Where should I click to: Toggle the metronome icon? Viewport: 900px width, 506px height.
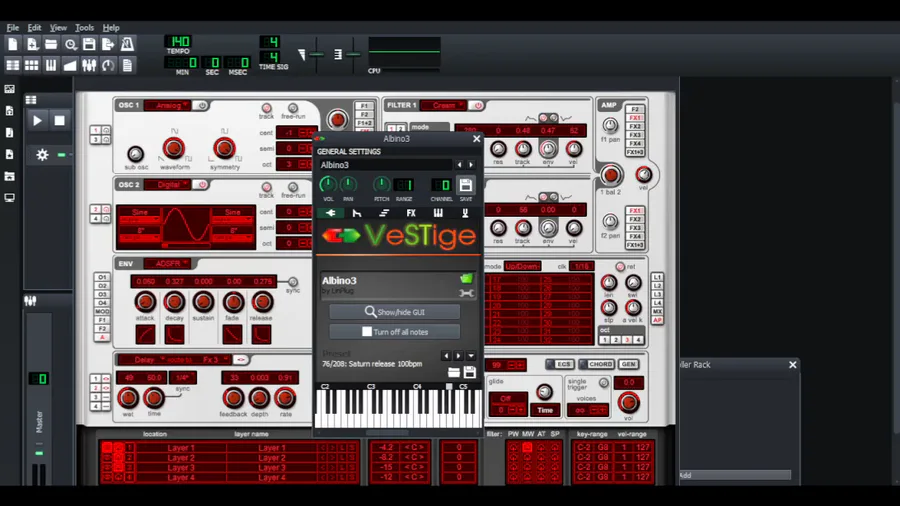(127, 44)
